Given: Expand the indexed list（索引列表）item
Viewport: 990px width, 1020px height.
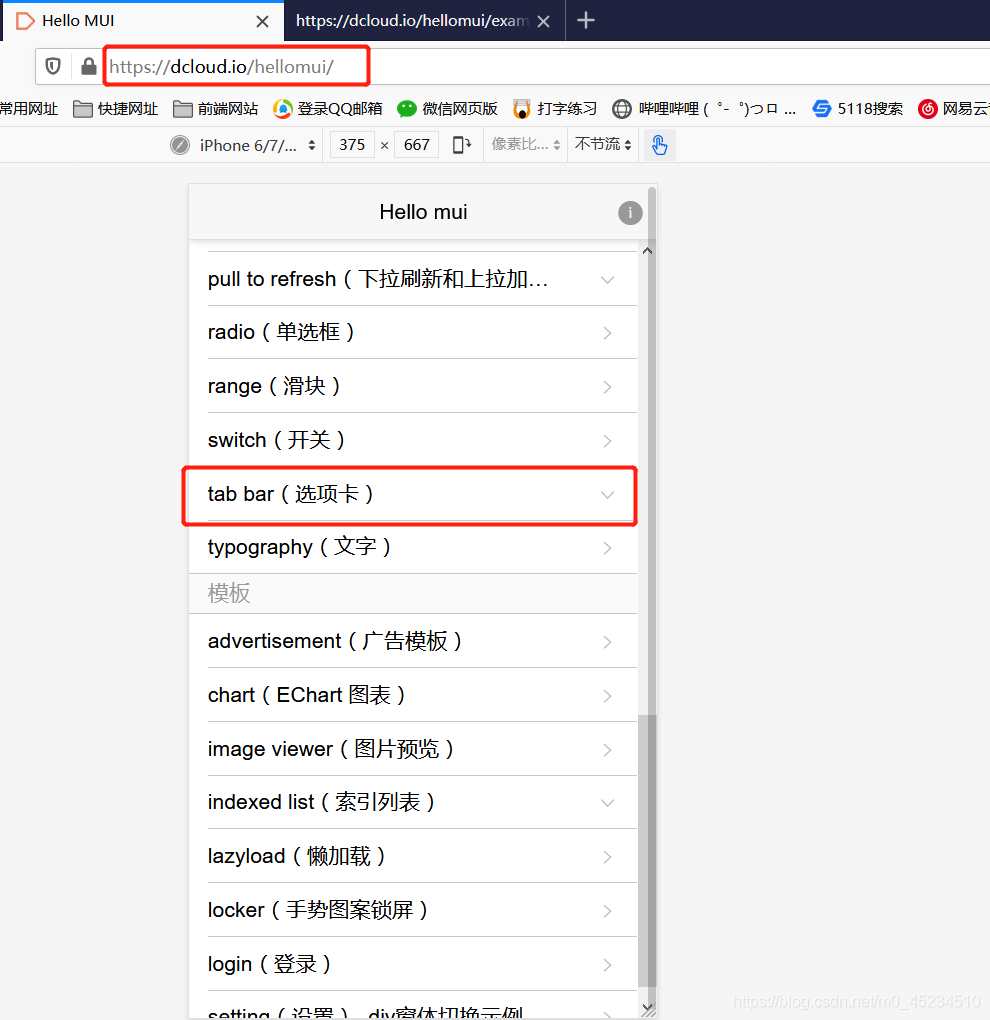Looking at the screenshot, I should click(413, 803).
